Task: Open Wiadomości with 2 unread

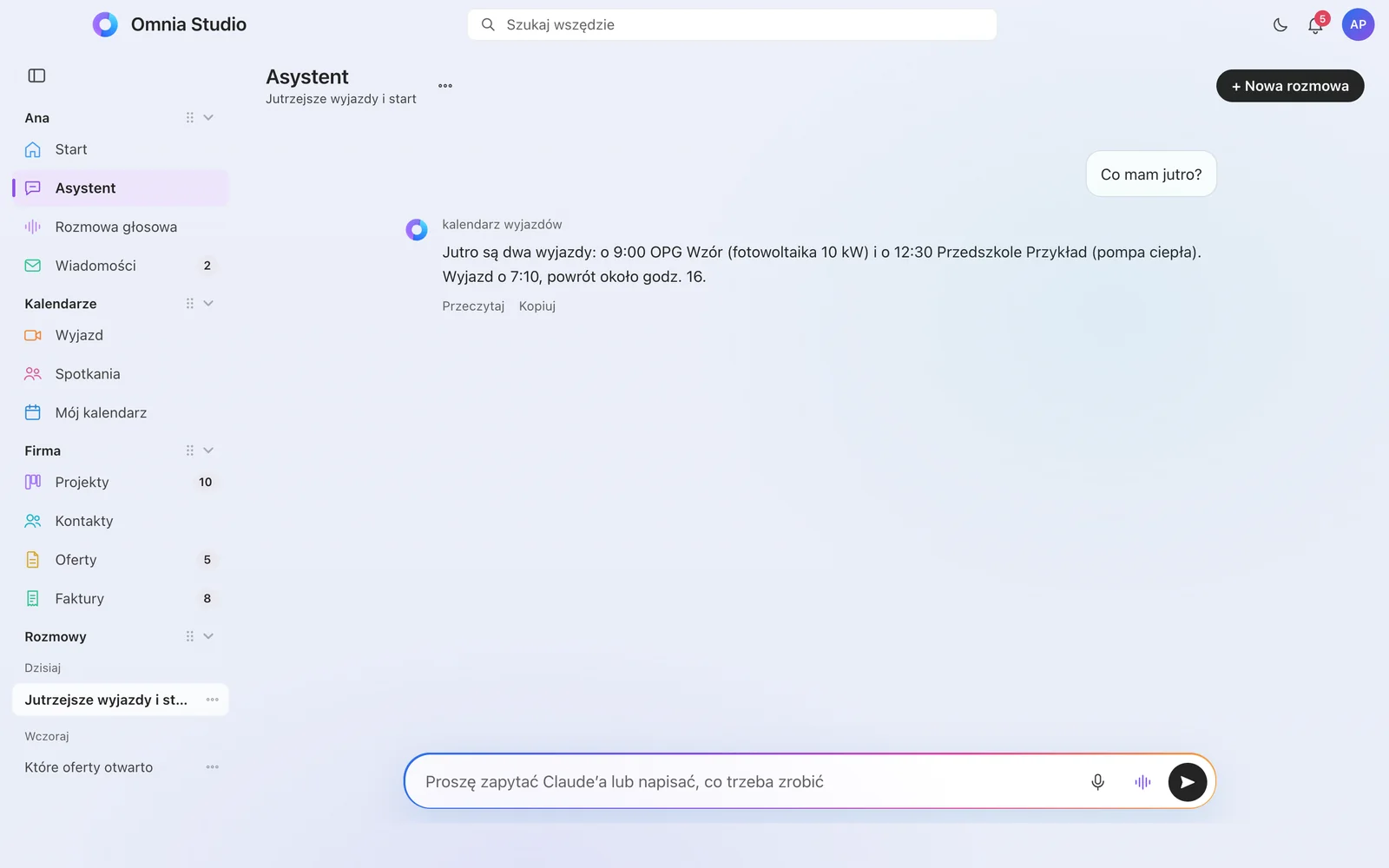Action: (x=121, y=266)
